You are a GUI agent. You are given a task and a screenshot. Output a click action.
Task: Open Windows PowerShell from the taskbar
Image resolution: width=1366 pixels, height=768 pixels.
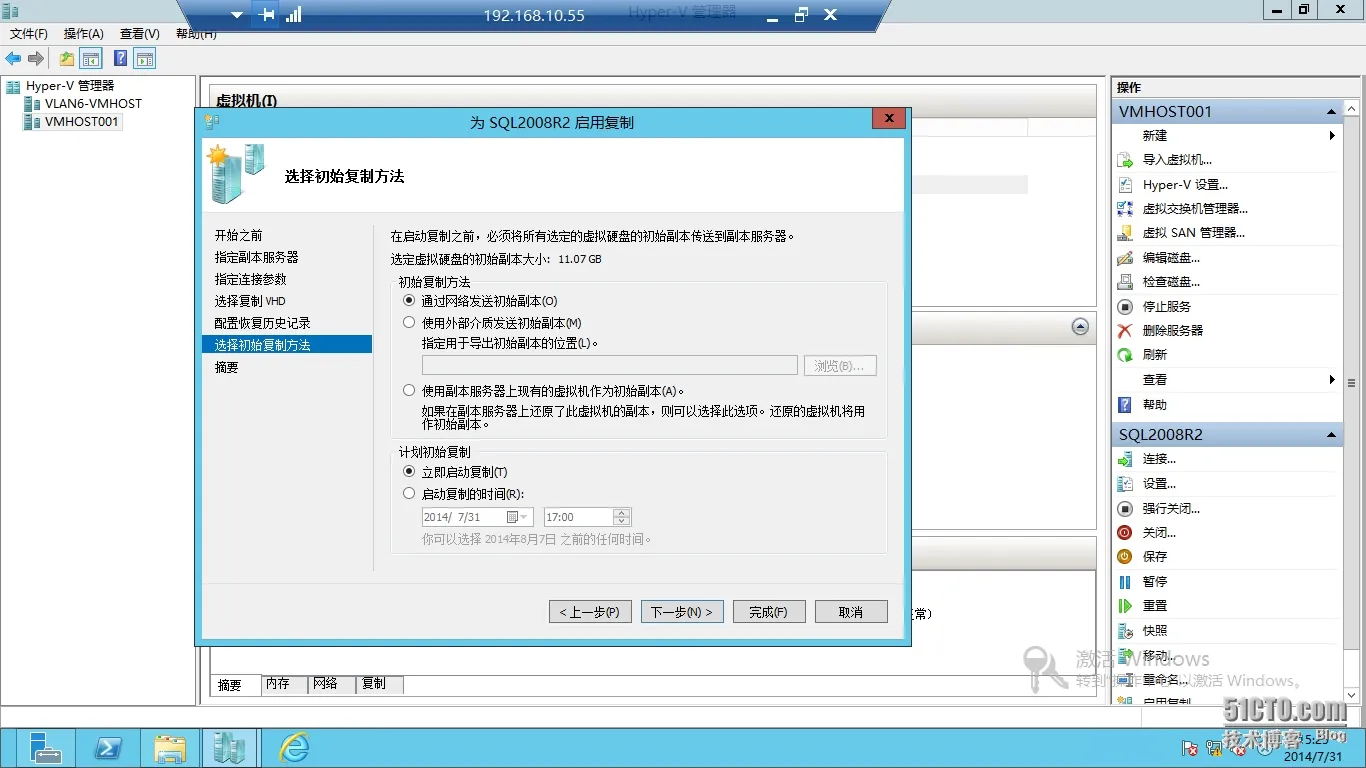108,748
